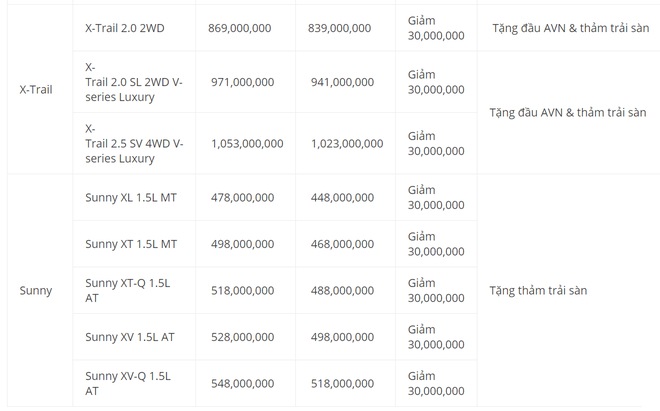Viewport: 660px width, 411px height.
Task: Click the 548,000,000 list price
Action: (242, 384)
